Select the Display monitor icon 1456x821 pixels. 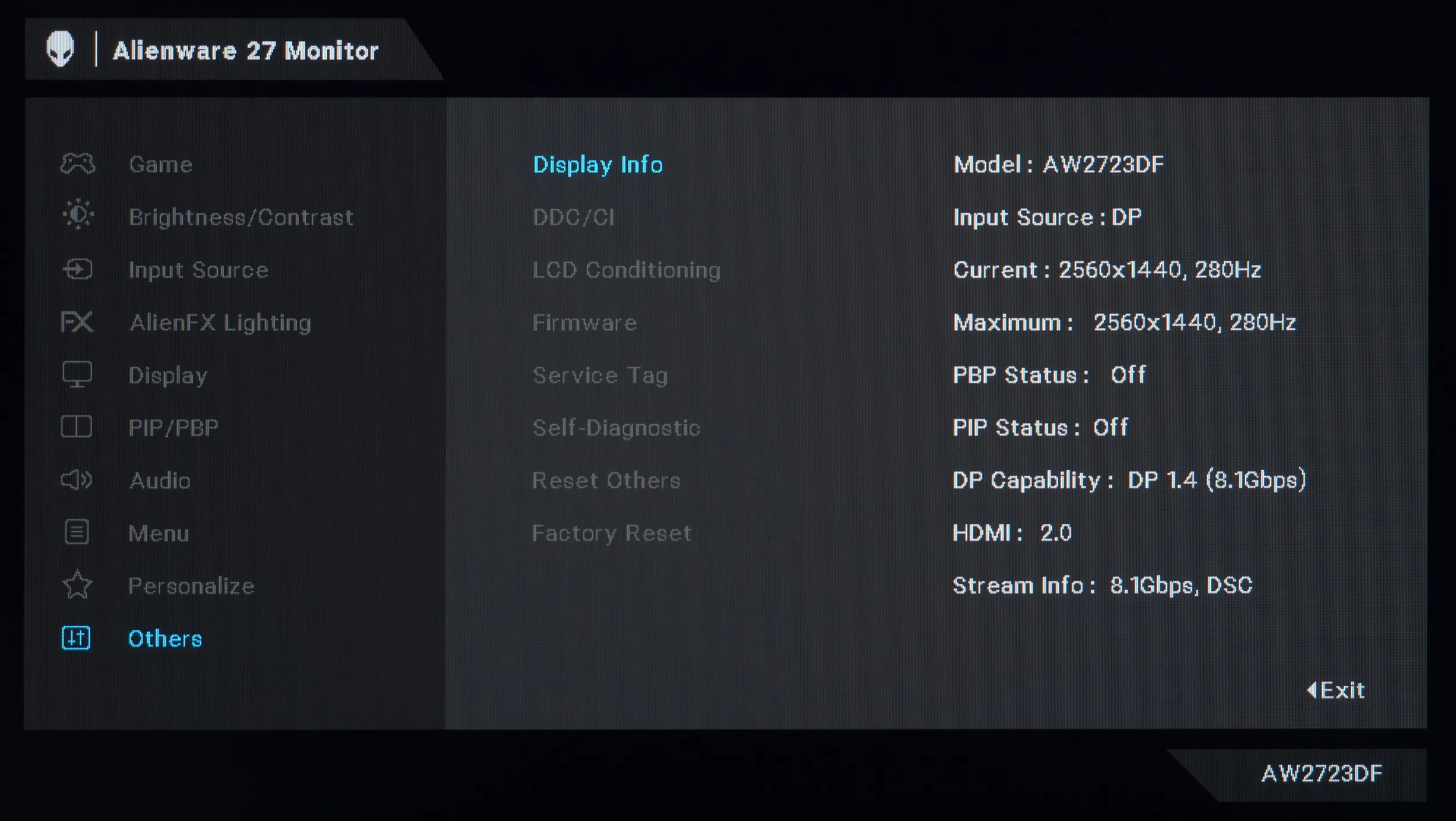[77, 374]
